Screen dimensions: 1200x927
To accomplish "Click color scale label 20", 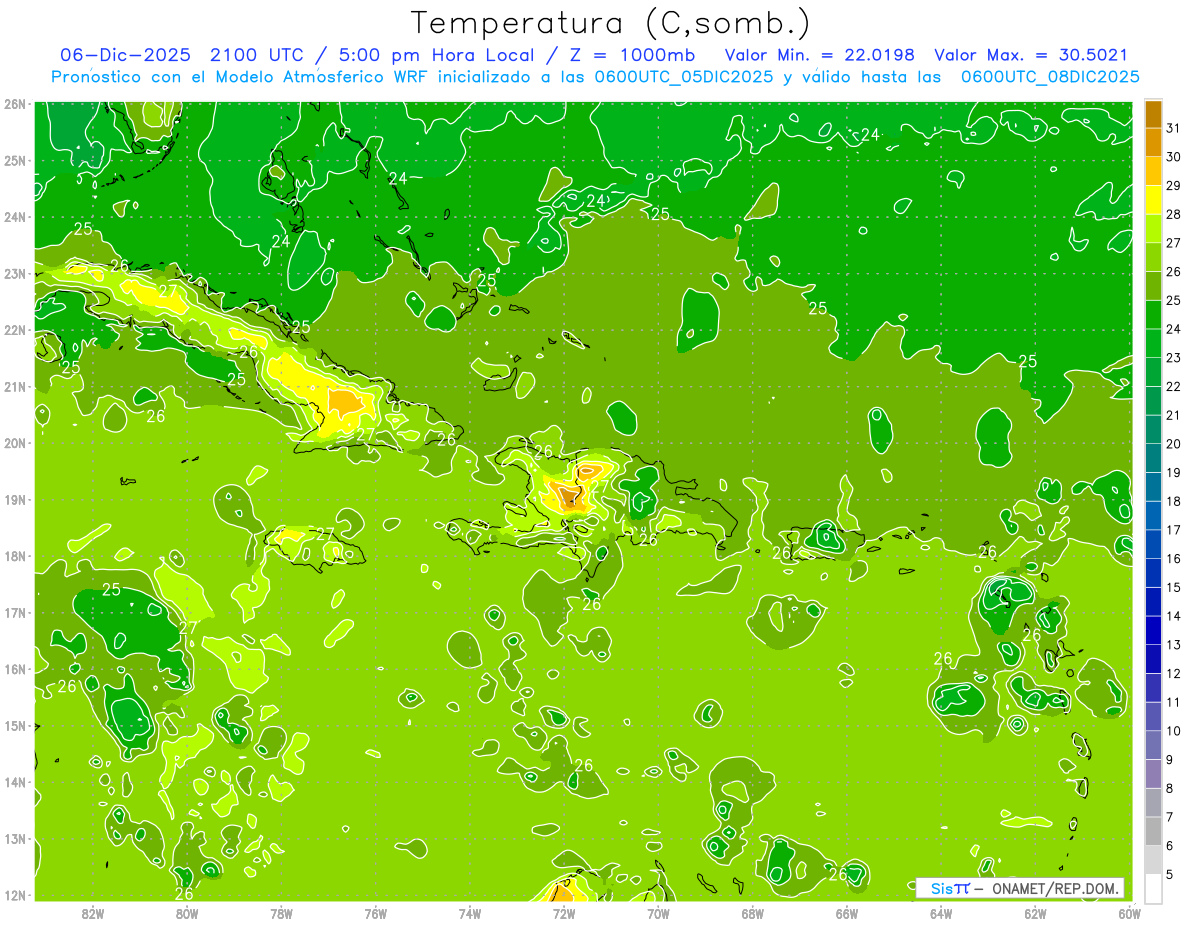I will 1174,444.
